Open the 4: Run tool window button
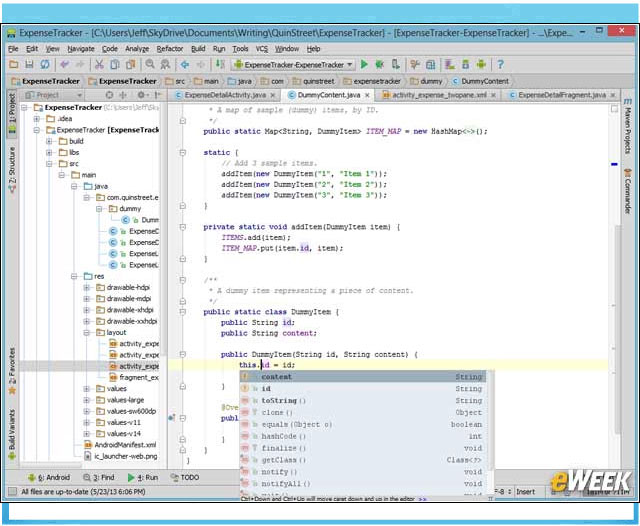This screenshot has width=640, height=526. pos(143,477)
